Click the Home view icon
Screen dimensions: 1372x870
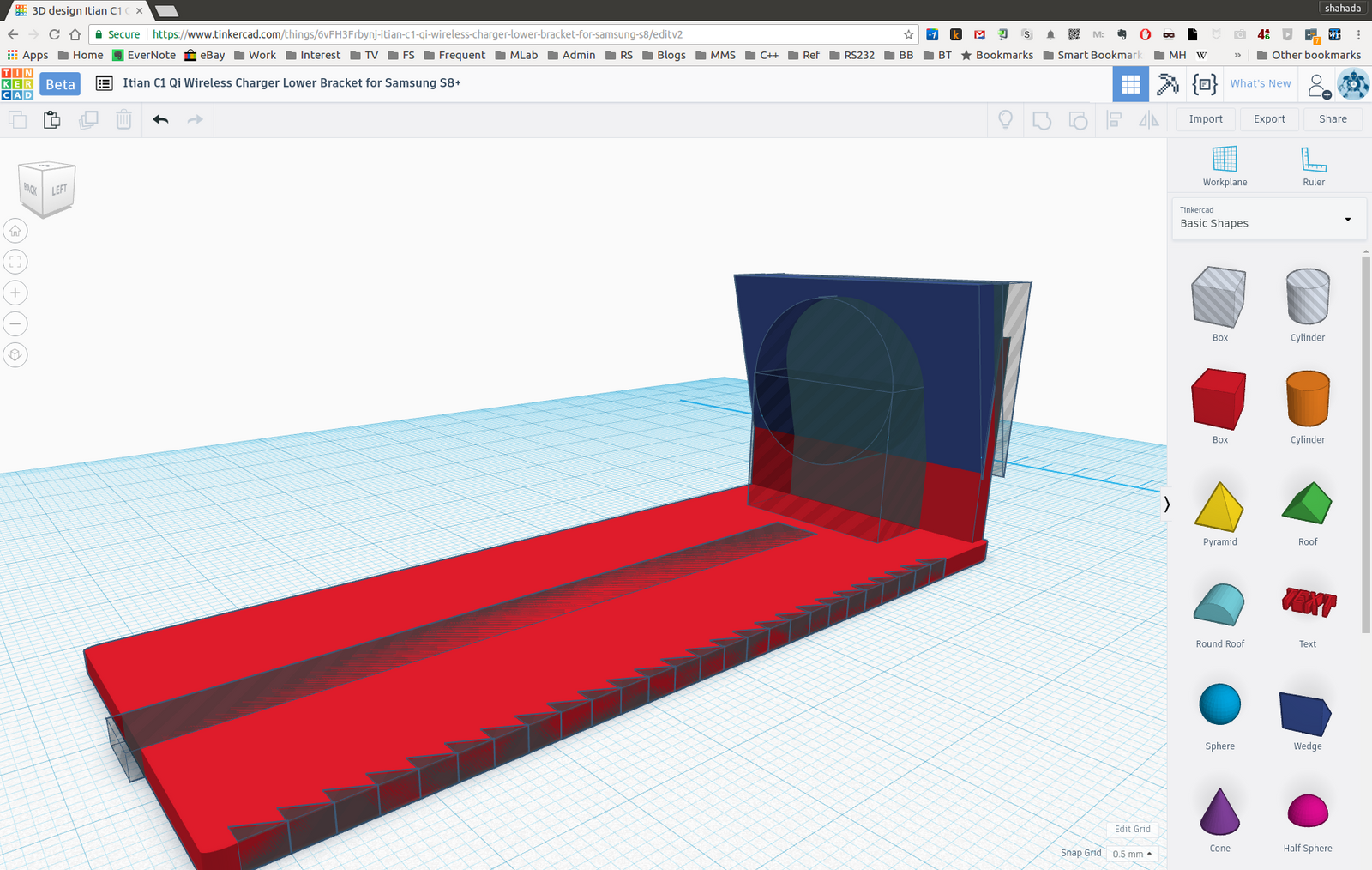(15, 231)
